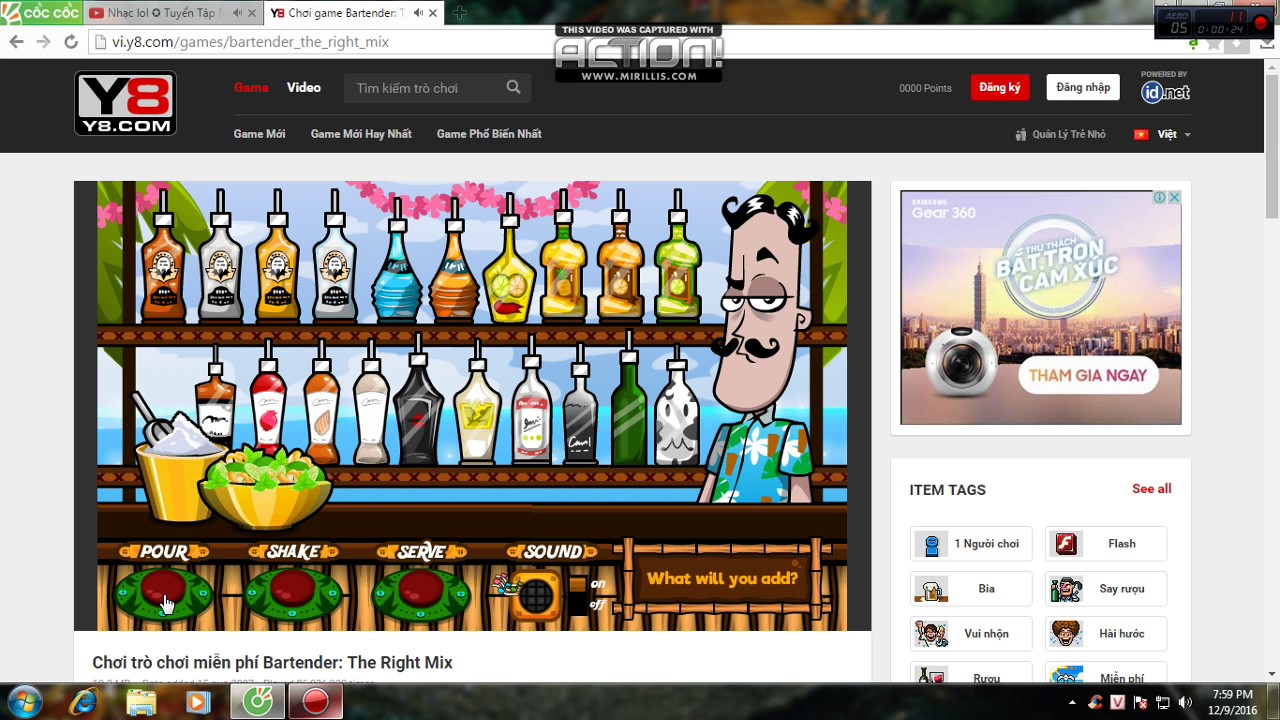Go back with the browser back arrow
The width and height of the screenshot is (1280, 720).
click(x=16, y=42)
